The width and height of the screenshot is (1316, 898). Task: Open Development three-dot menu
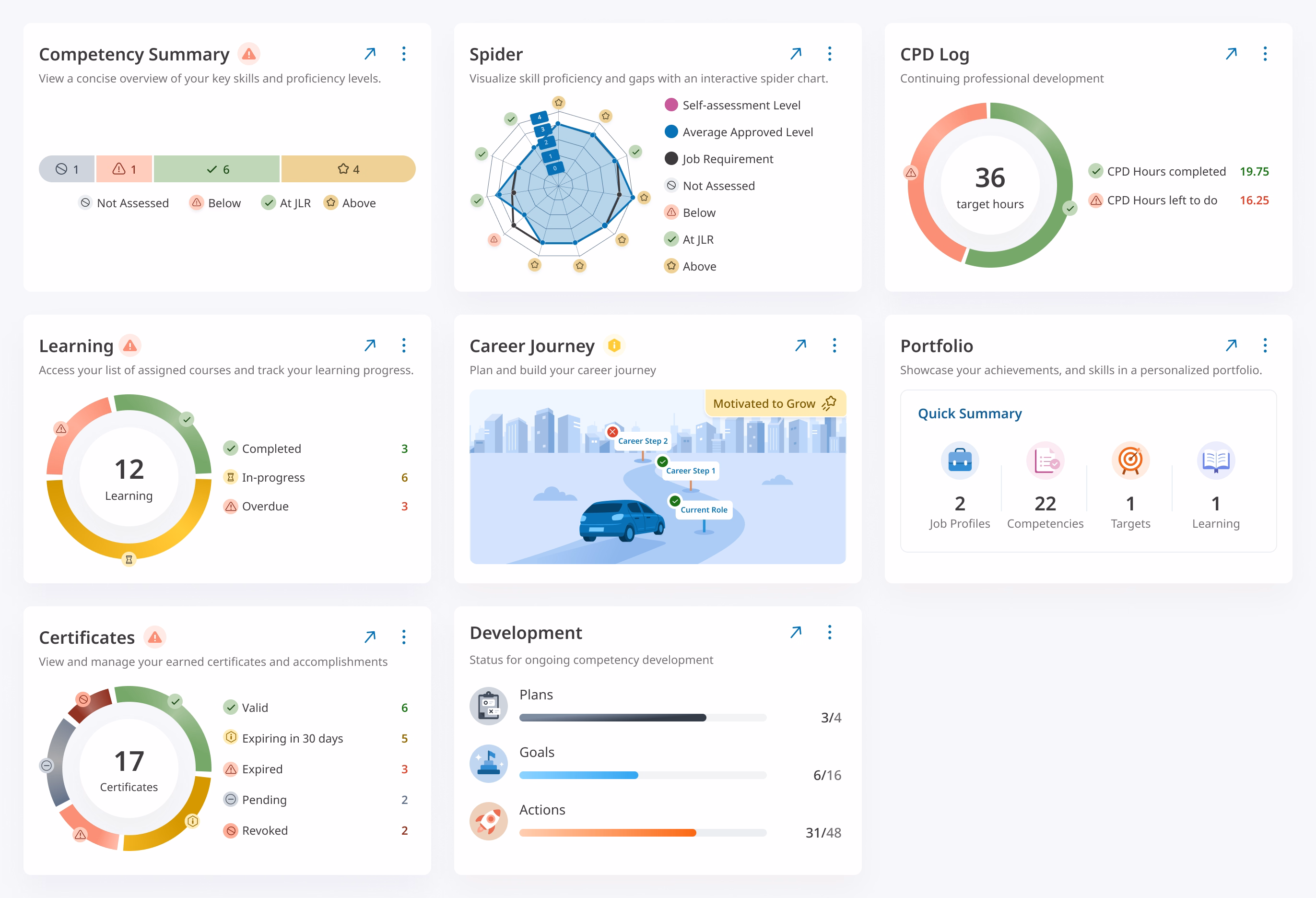click(830, 632)
